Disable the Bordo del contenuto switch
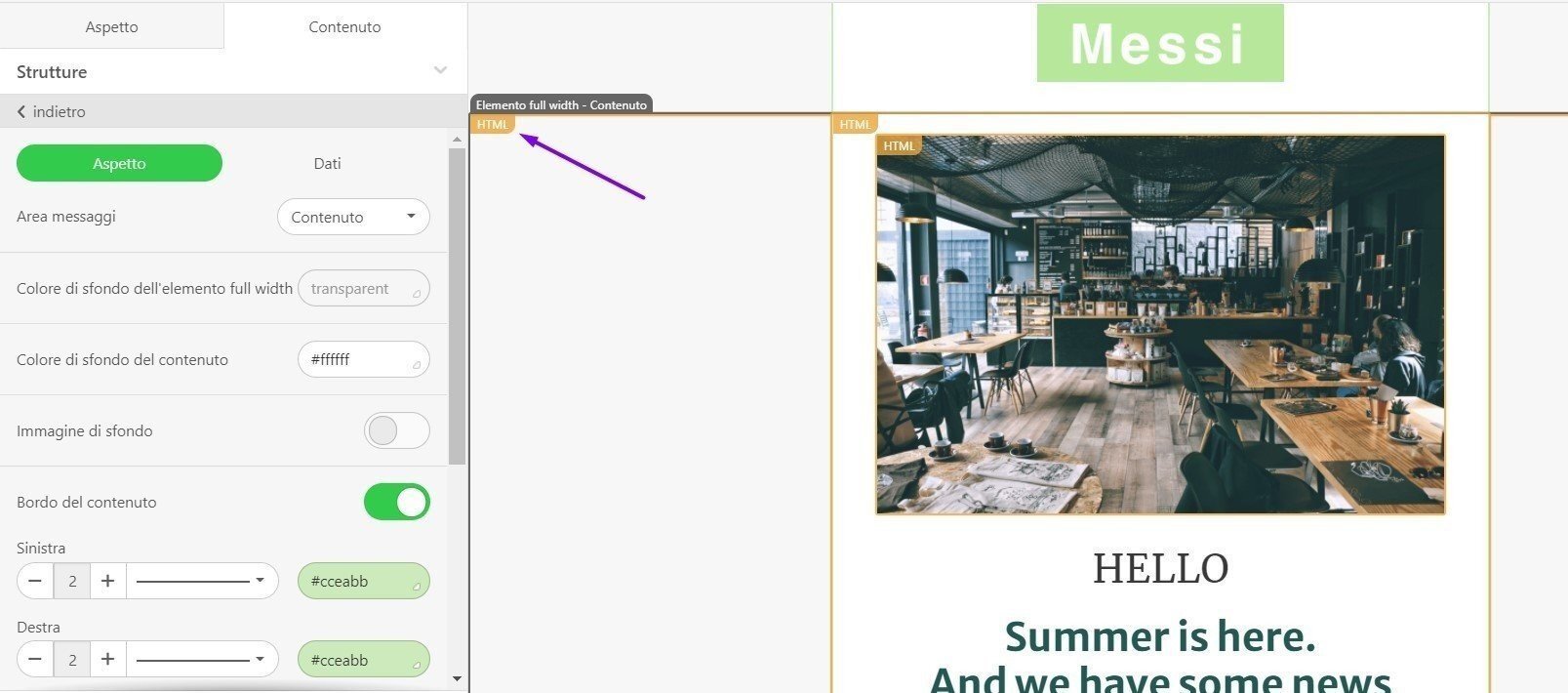1568x693 pixels. [x=396, y=502]
